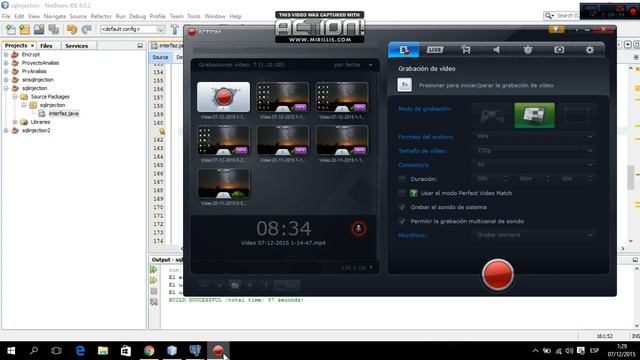Open the yellow dropdown button in Action! title bar
Viewport: 640px width, 360px height.
[556, 29]
